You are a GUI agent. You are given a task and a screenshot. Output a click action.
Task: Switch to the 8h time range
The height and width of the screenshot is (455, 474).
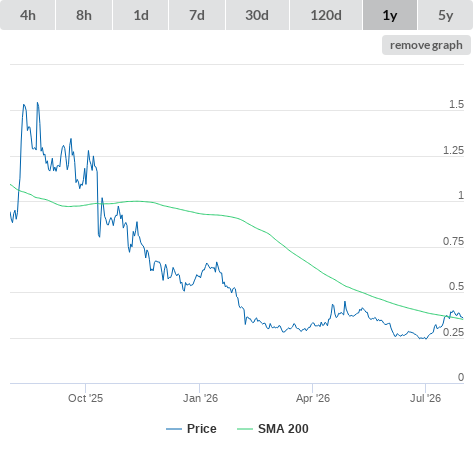[84, 15]
